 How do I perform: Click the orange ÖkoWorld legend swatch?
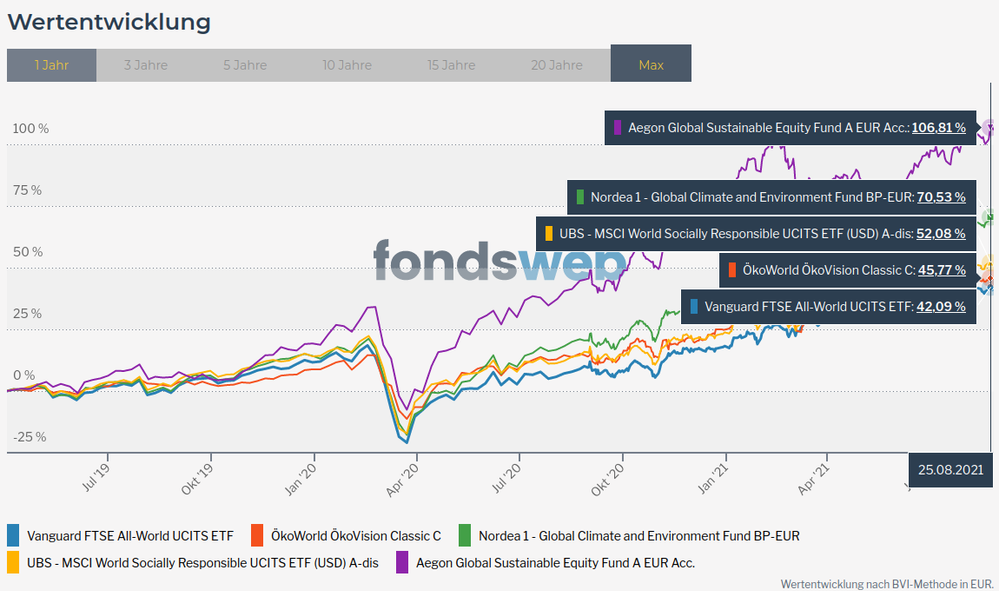(258, 535)
